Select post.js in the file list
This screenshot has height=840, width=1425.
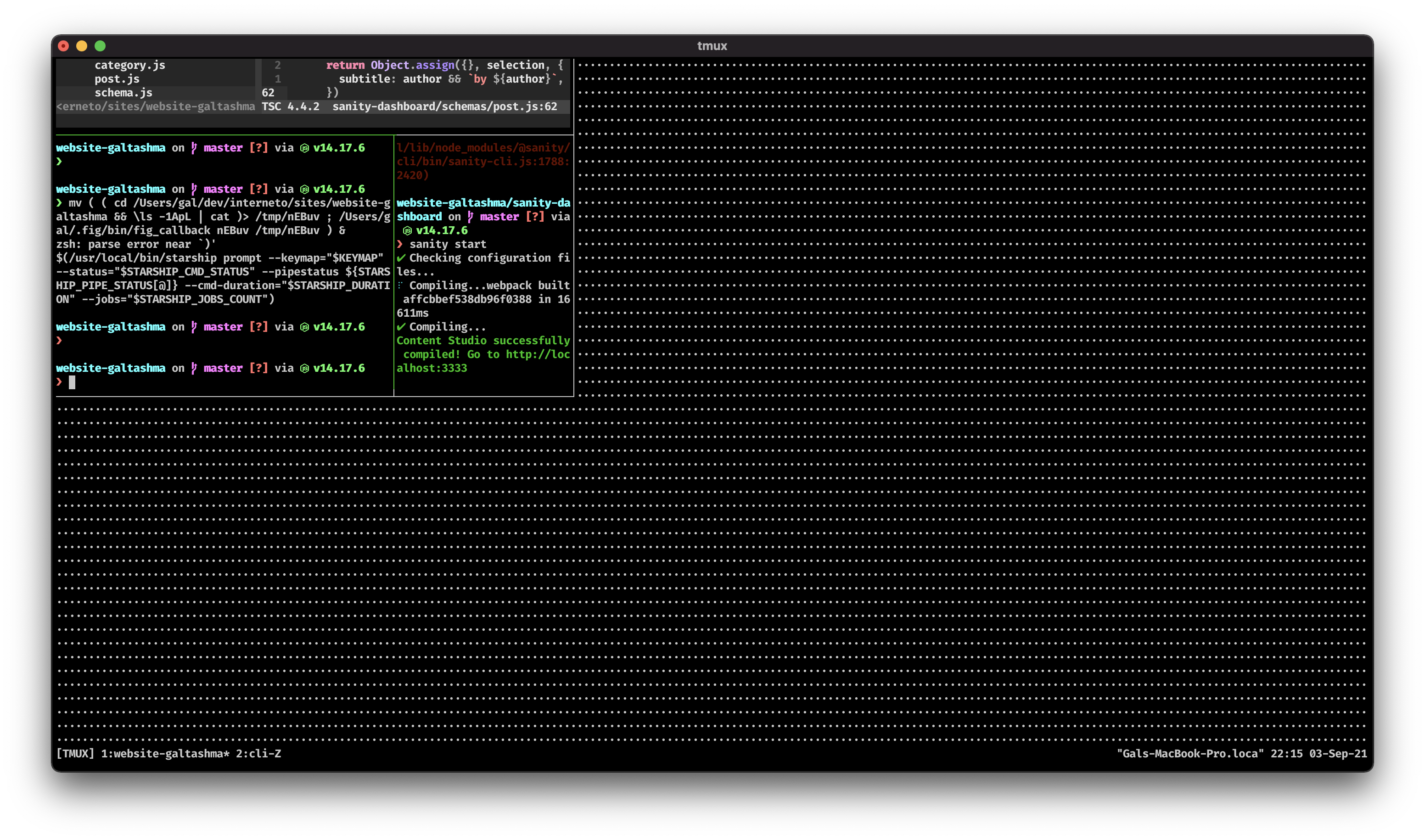click(117, 78)
